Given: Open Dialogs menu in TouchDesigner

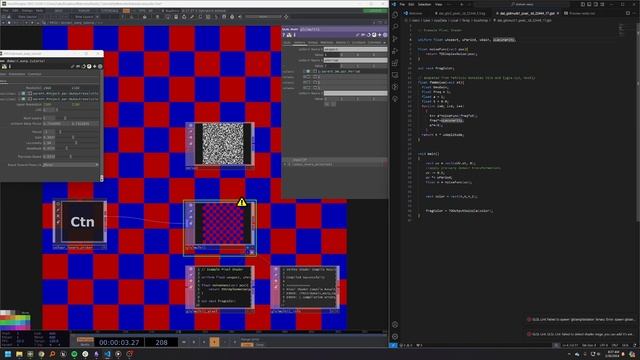Looking at the screenshot, I should tap(28, 11).
